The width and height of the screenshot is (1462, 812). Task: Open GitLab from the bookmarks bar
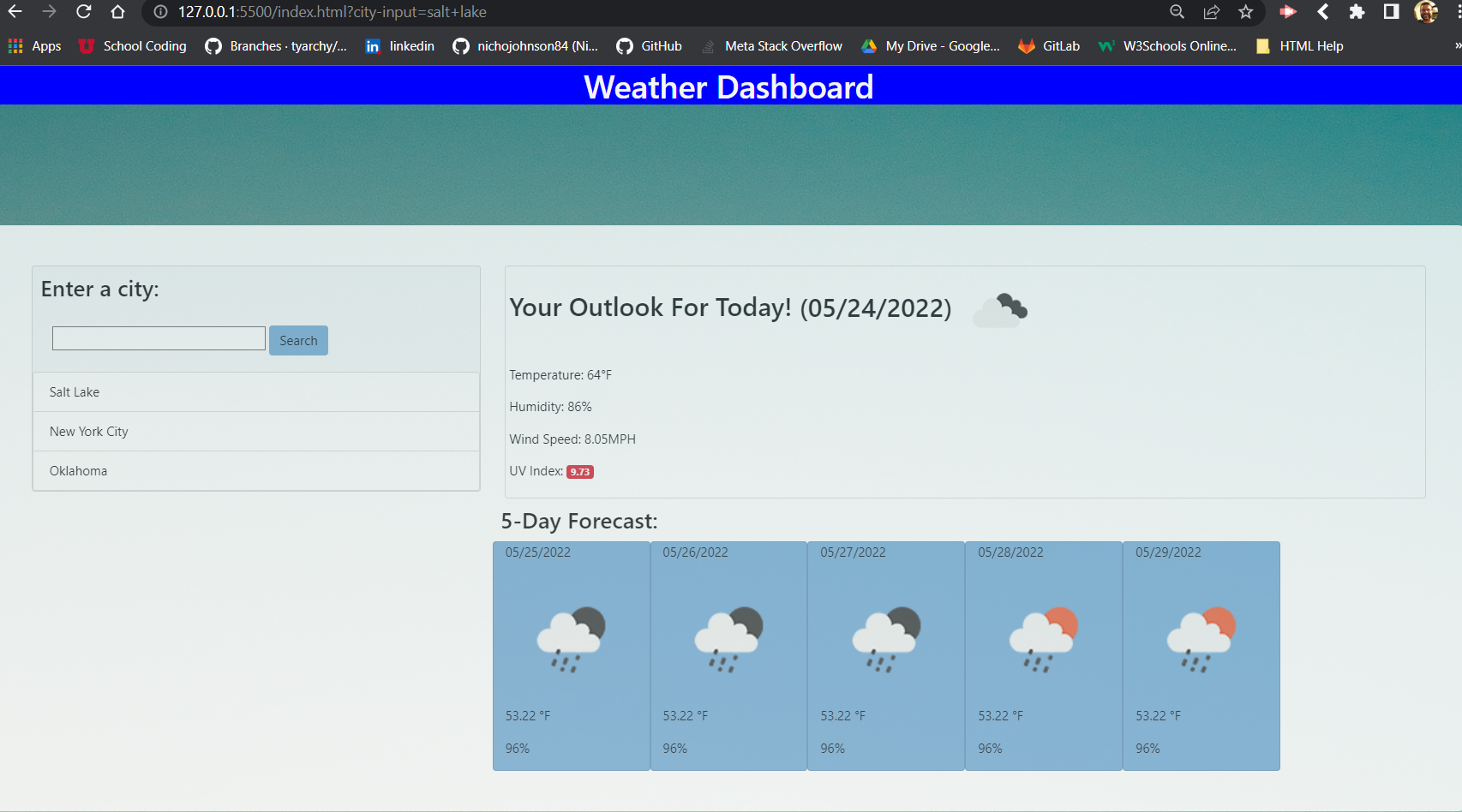1059,46
